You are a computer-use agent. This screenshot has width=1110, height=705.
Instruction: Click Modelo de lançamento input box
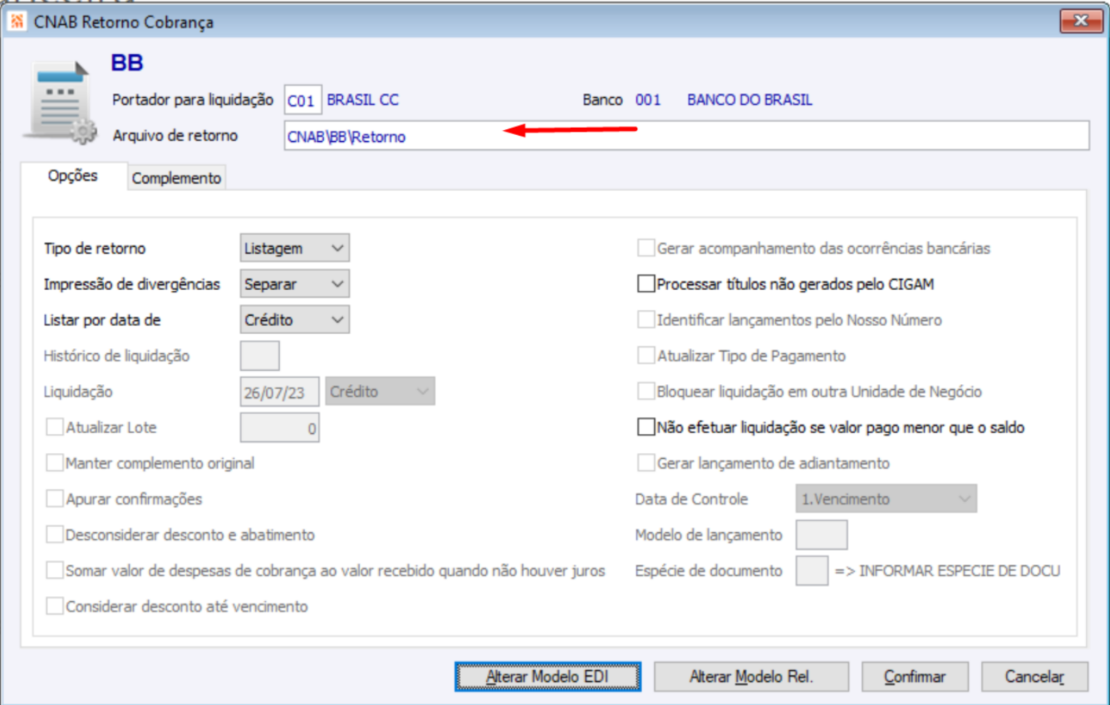pos(821,534)
